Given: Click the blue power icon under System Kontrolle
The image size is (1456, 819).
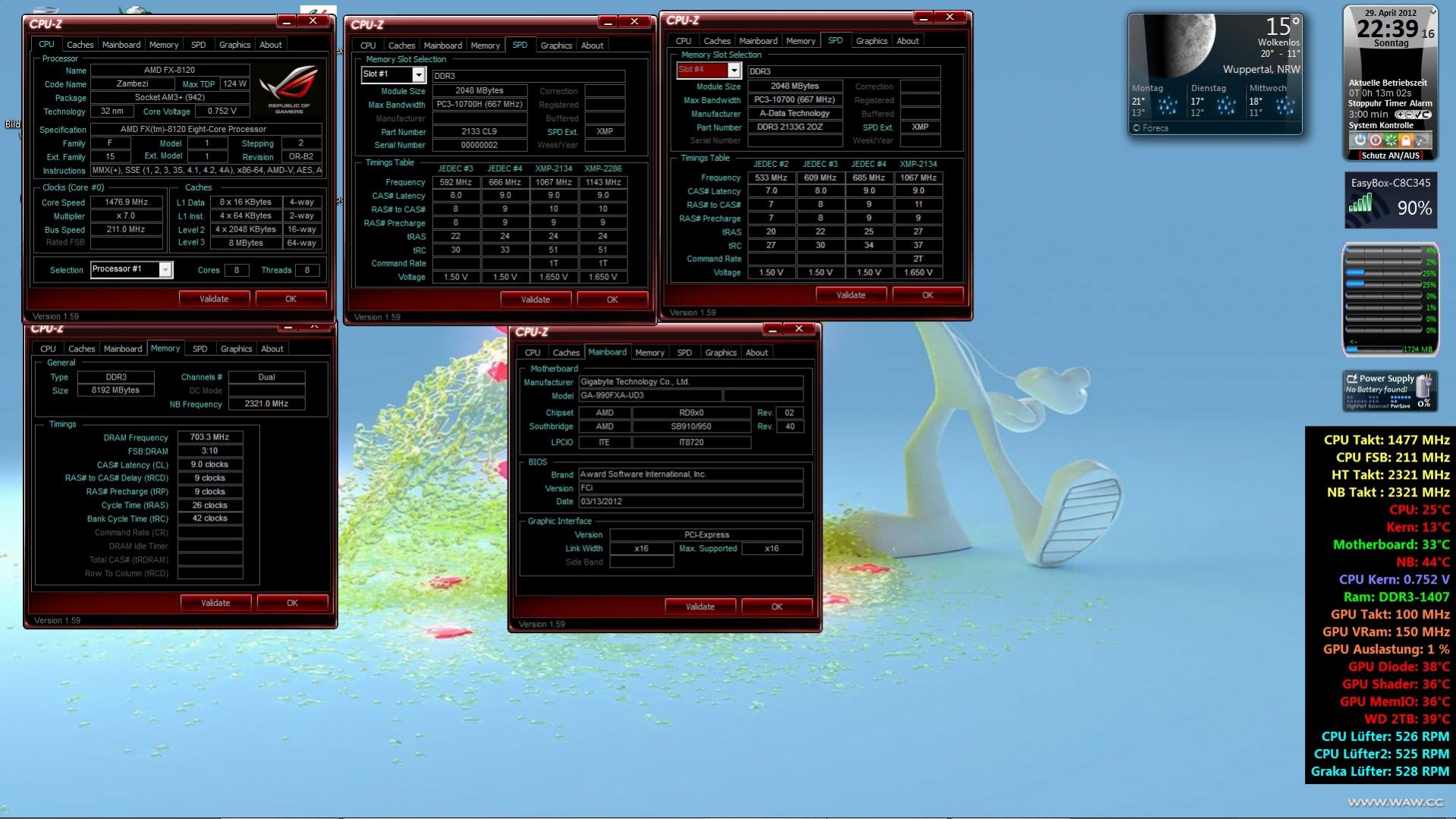Looking at the screenshot, I should pos(1360,140).
